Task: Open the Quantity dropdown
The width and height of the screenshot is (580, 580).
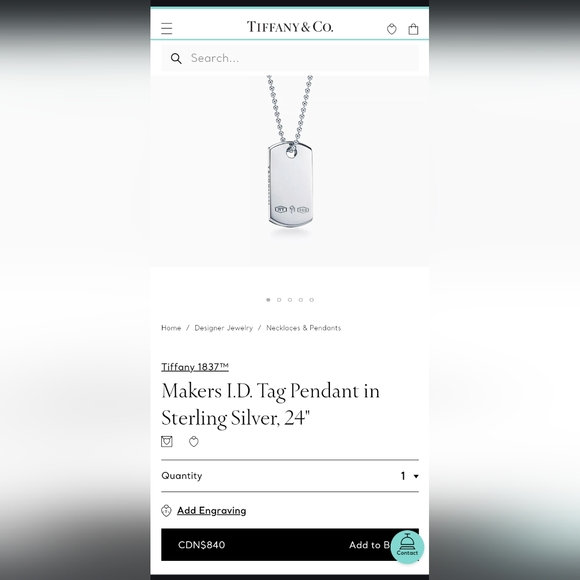Action: pyautogui.click(x=290, y=476)
